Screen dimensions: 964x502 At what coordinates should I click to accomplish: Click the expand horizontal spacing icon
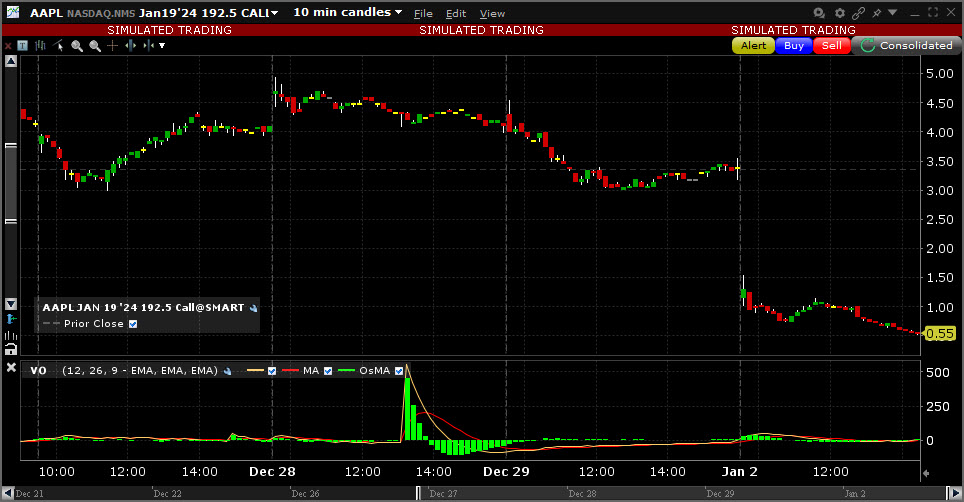pos(130,45)
